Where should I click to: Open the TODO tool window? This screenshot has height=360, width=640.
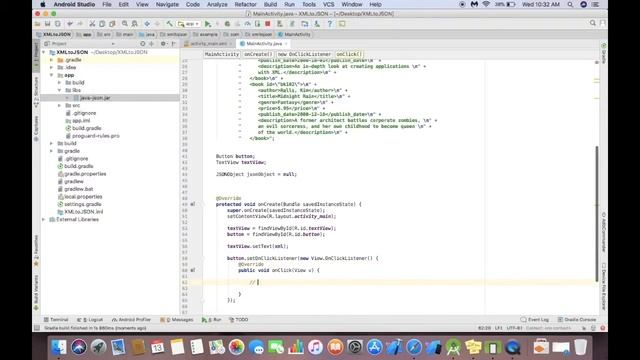point(239,320)
